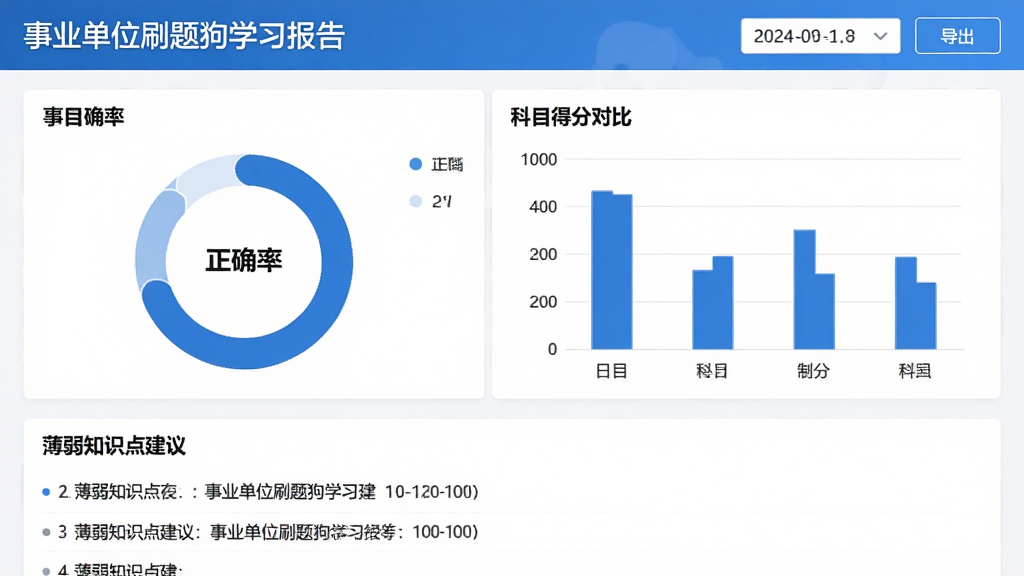Click the 400 y-axis value

point(543,207)
